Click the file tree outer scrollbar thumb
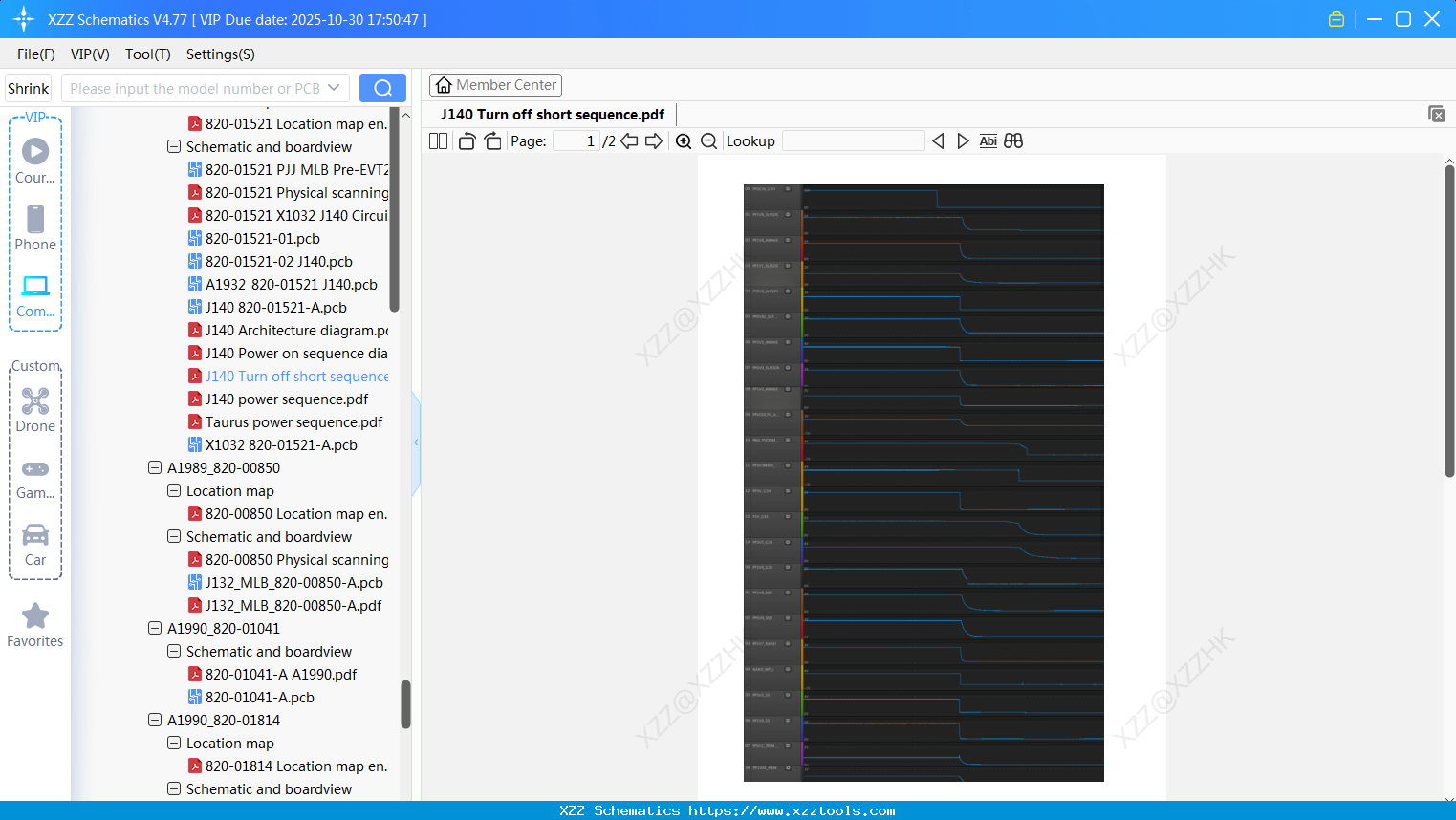Screen dimensions: 1456x820 [405, 704]
